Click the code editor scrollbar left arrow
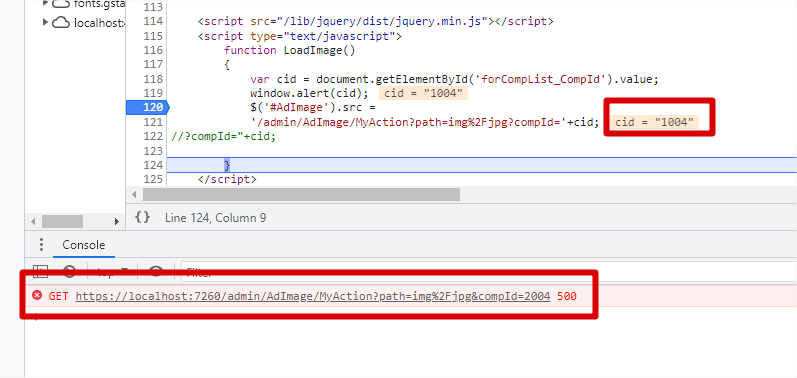This screenshot has height=378, width=797. [134, 194]
